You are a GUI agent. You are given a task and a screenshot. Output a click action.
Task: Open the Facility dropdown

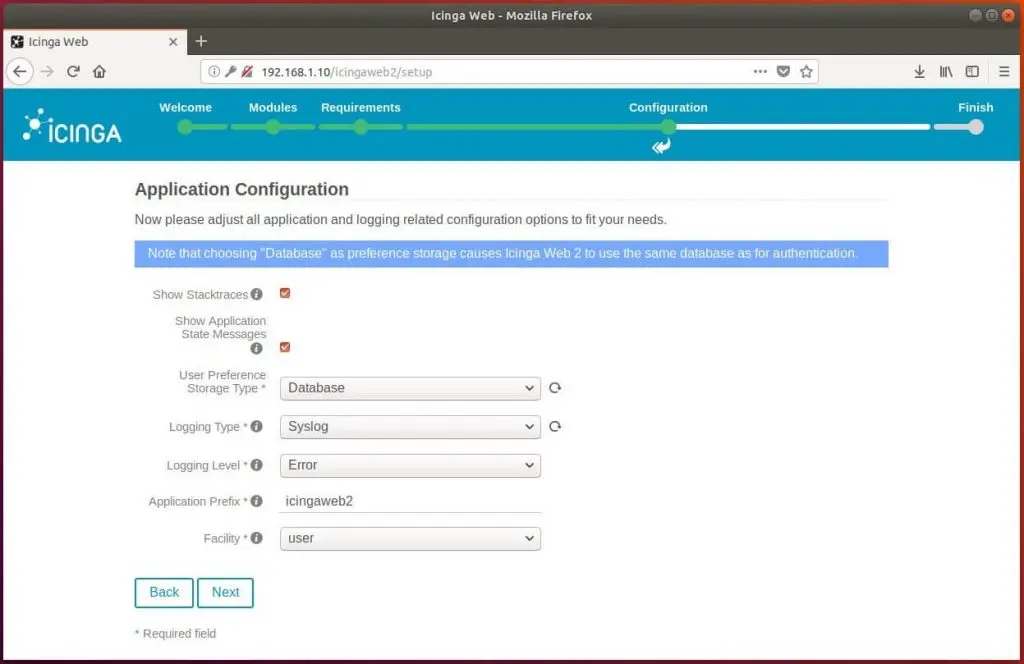410,538
